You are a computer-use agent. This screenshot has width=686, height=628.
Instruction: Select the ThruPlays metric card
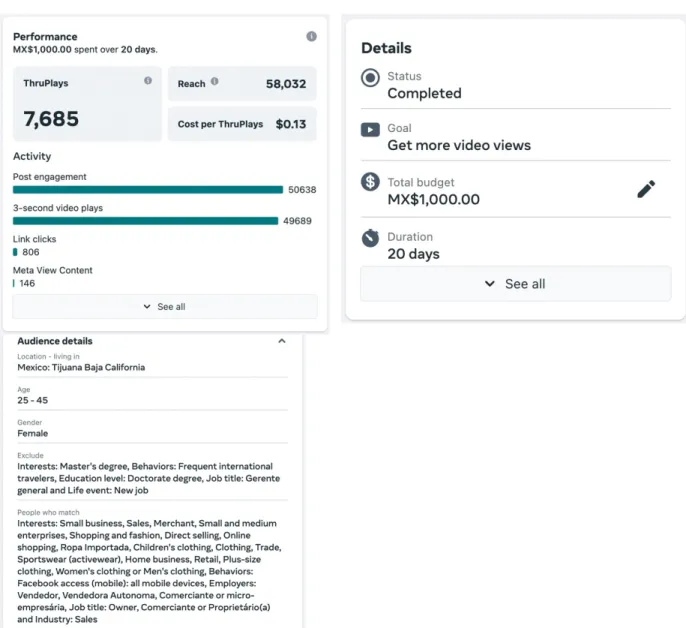(x=87, y=104)
